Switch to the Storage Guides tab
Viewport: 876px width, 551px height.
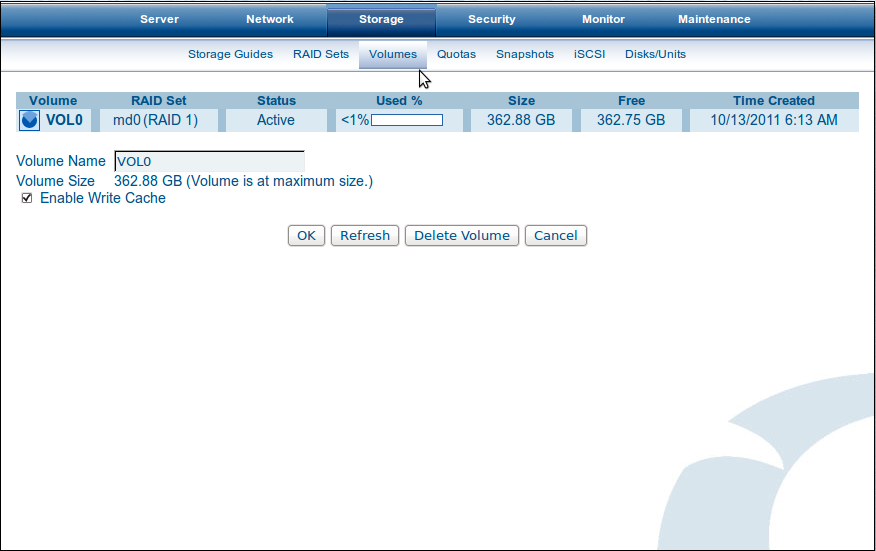230,54
